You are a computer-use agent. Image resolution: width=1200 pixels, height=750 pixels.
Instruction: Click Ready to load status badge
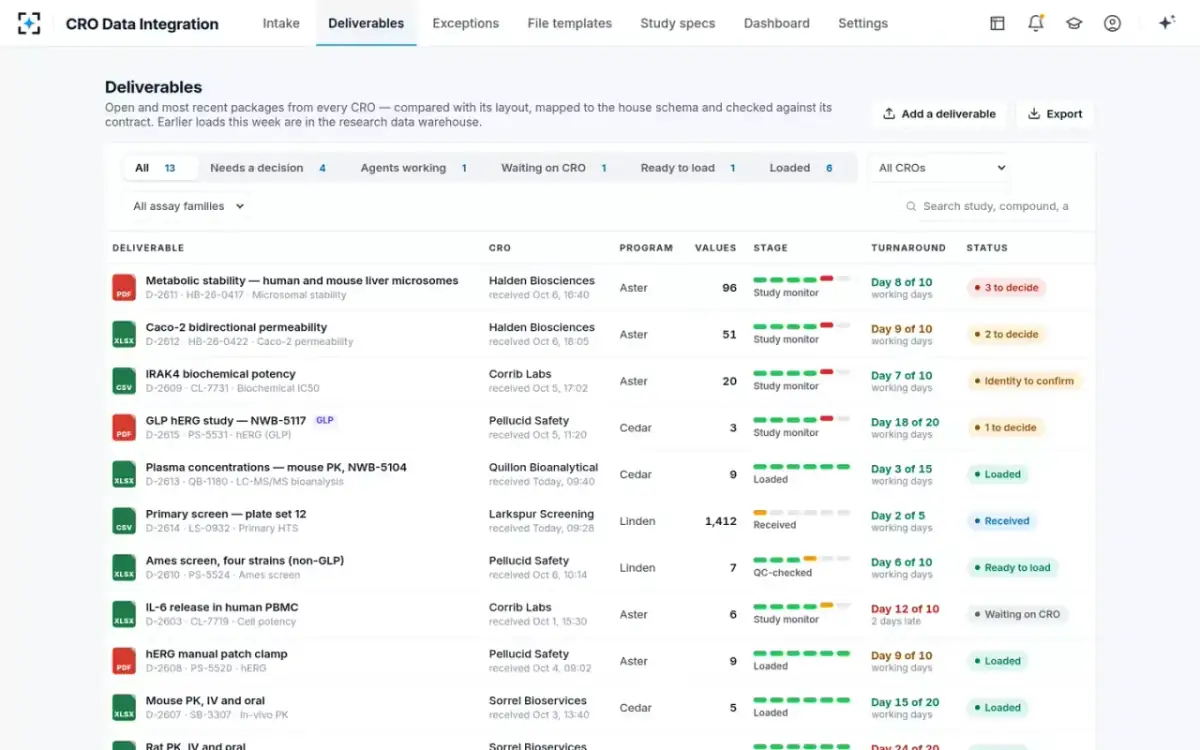tap(1012, 568)
